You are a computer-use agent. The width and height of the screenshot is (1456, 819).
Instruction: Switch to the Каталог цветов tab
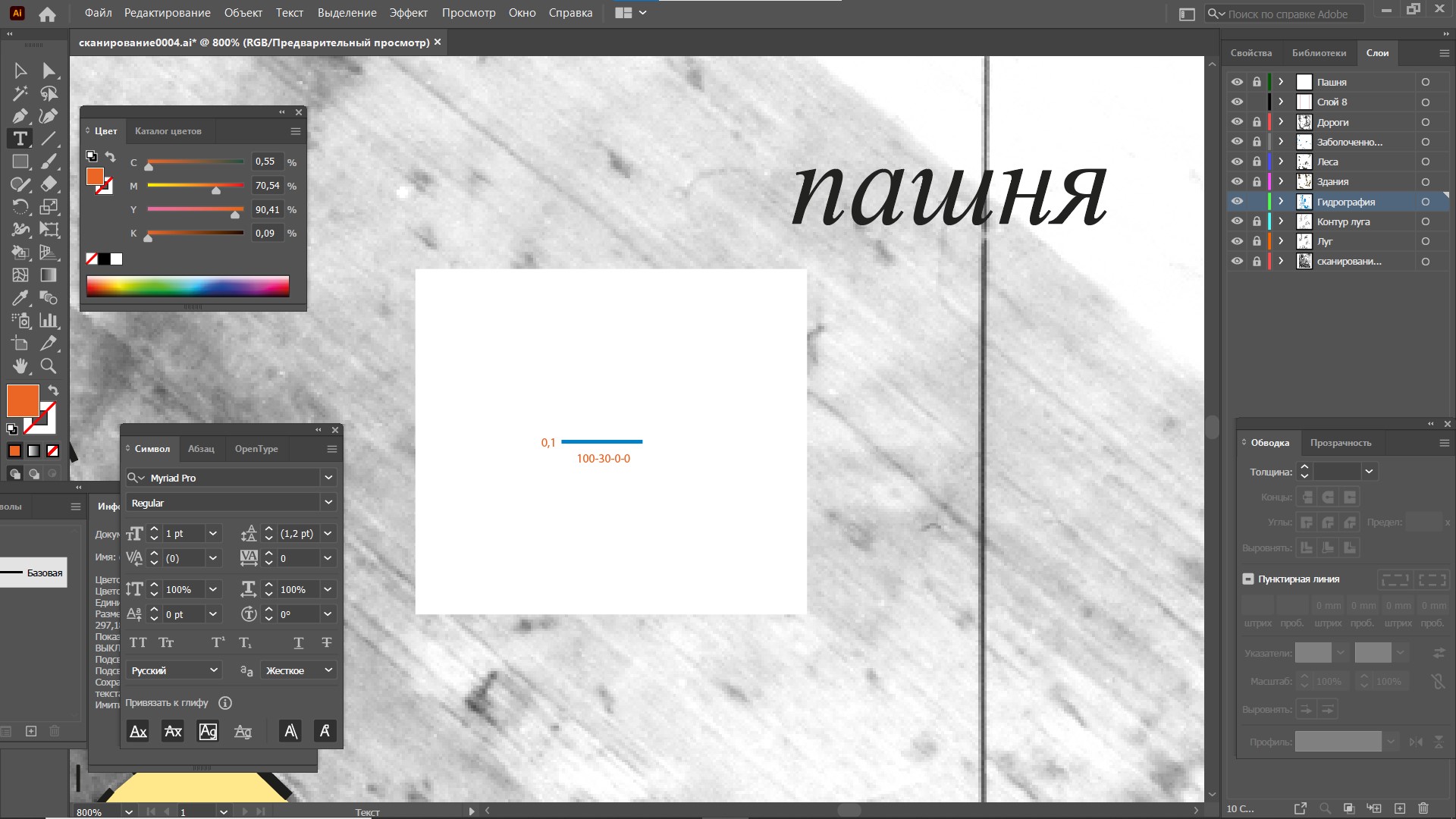coord(168,131)
